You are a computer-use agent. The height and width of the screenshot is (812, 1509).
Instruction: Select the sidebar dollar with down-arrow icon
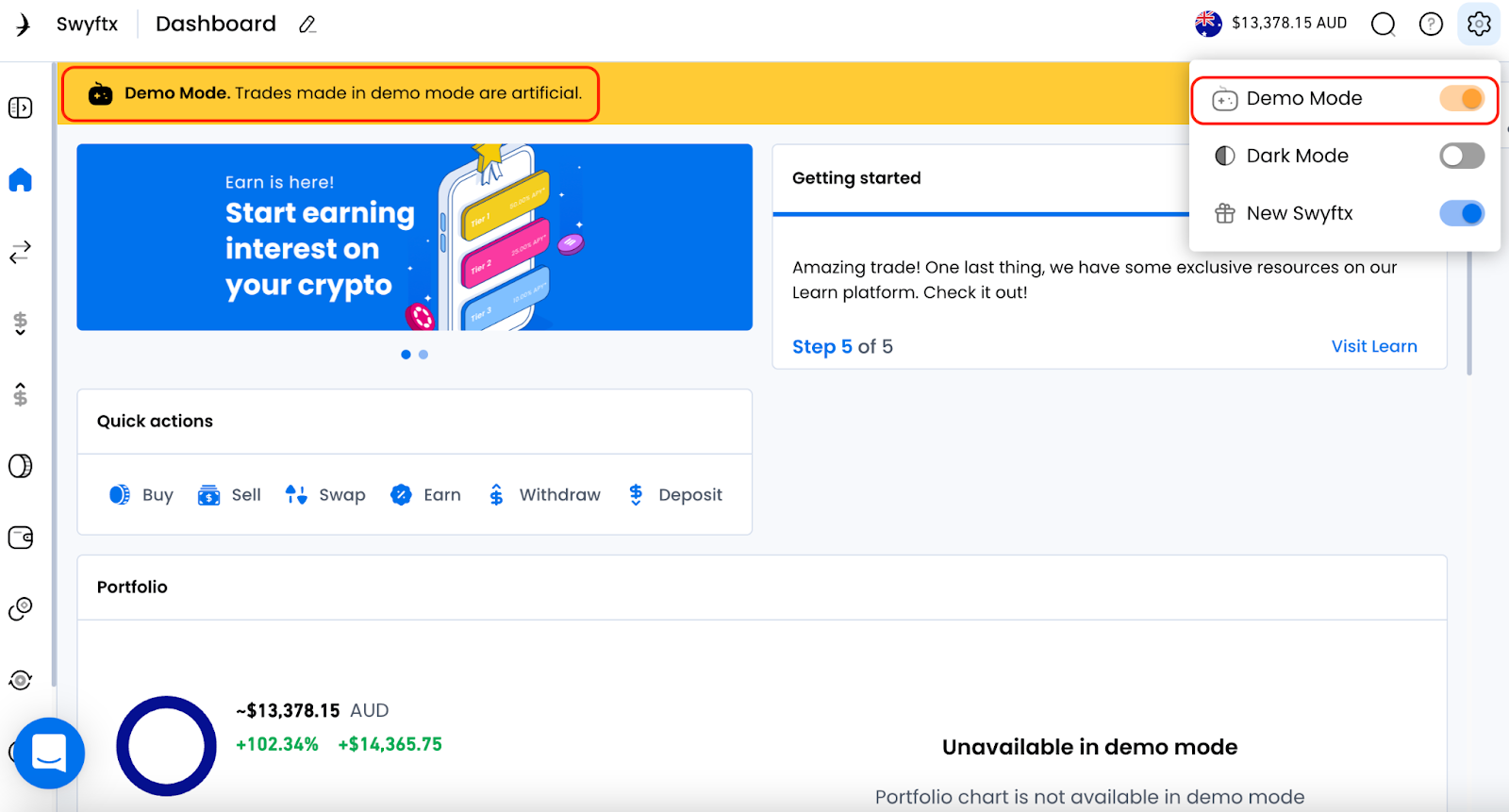(20, 323)
